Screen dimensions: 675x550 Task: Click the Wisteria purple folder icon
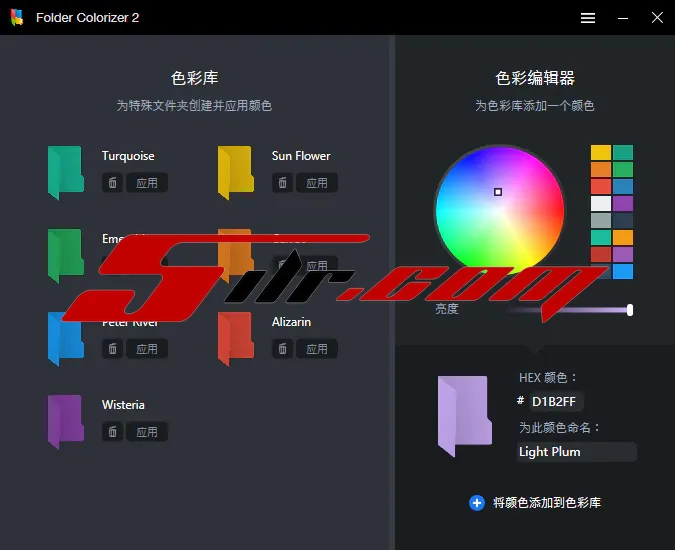pos(66,420)
